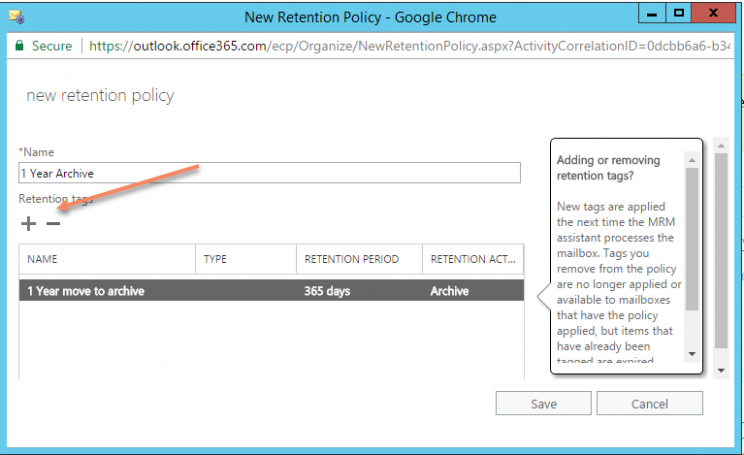Click the Cancel button
Screen dimensions: 744x455
coord(649,404)
